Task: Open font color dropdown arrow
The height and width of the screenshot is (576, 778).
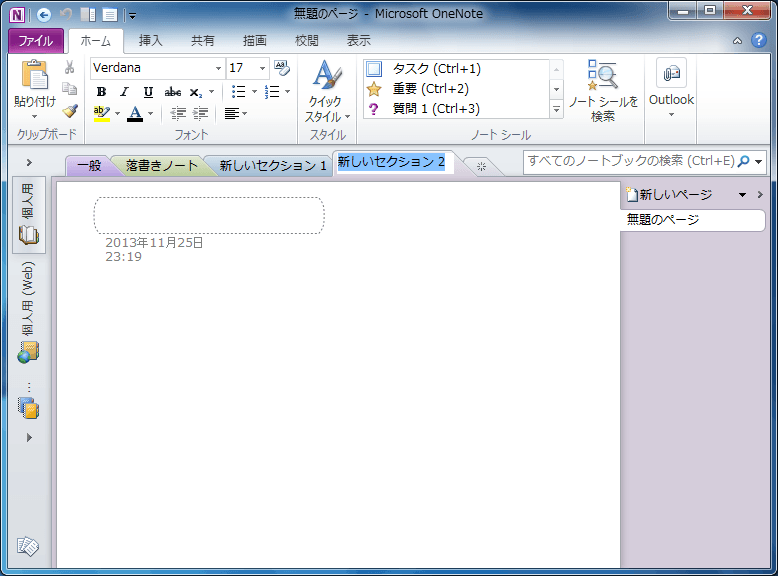Action: coord(151,114)
